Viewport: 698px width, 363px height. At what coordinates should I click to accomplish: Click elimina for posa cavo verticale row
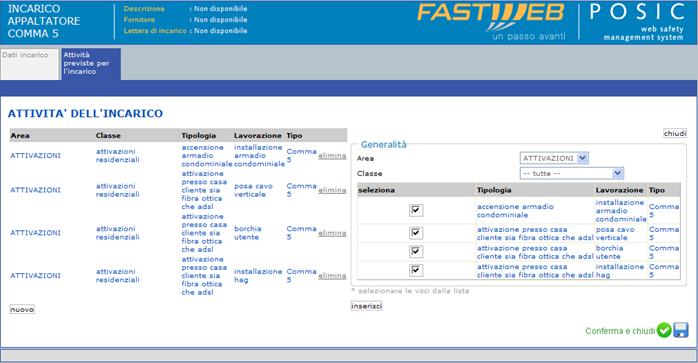[x=332, y=190]
